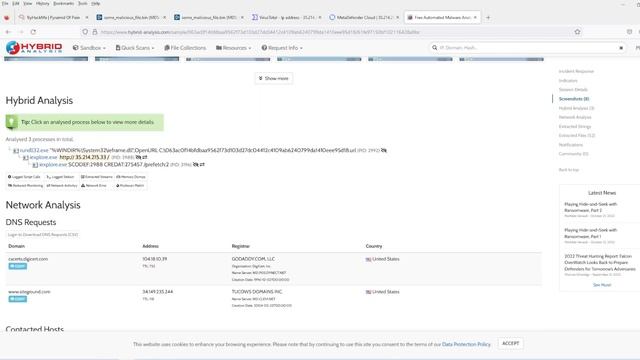
Task: Expand the Request Info dropdown
Action: click(x=282, y=48)
